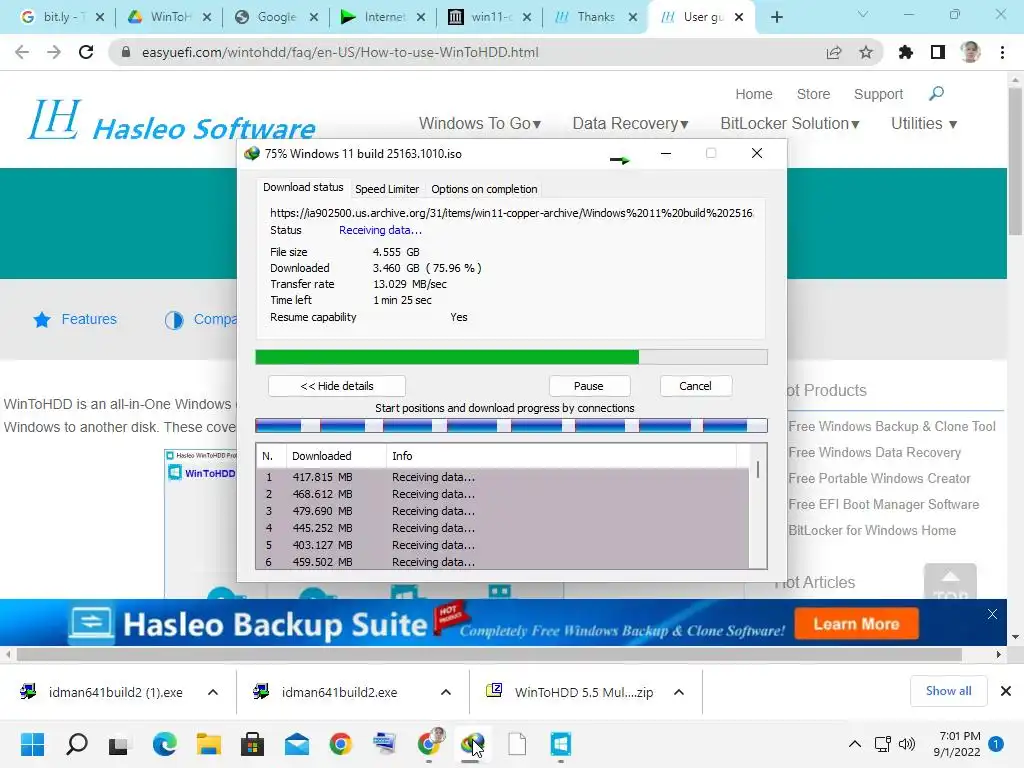
Task: Close the Hasleo Backup Suite ad banner
Action: (992, 614)
